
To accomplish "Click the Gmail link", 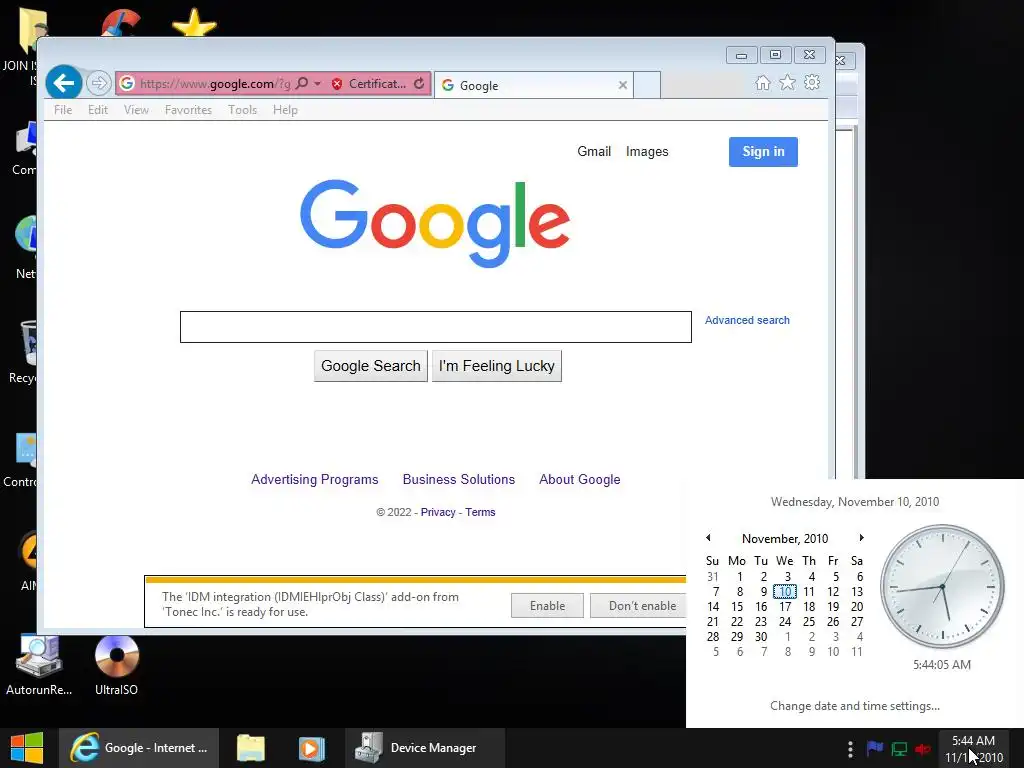I will point(594,152).
